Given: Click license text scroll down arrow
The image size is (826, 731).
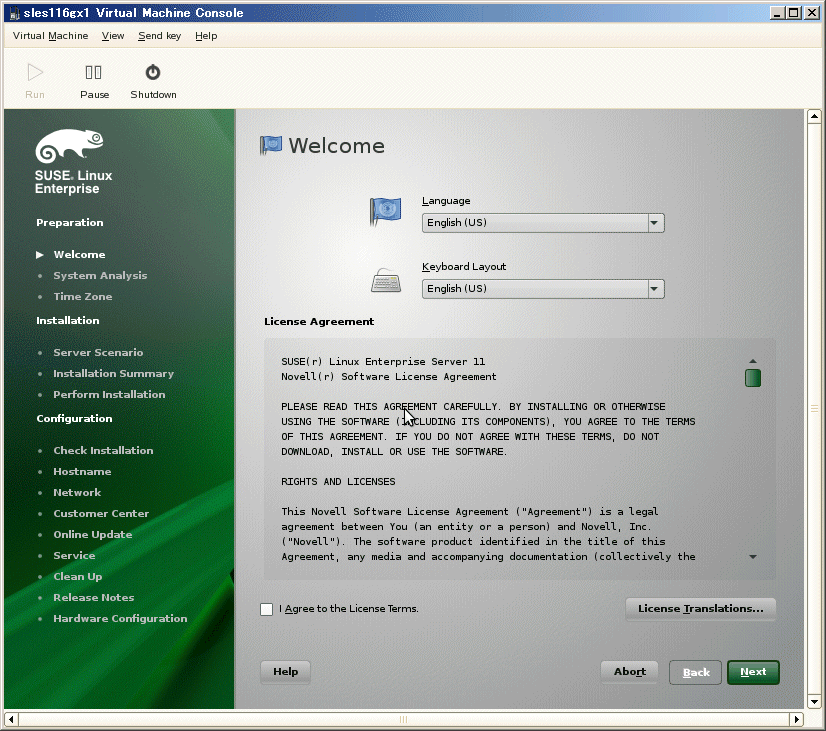Looking at the screenshot, I should coord(753,557).
